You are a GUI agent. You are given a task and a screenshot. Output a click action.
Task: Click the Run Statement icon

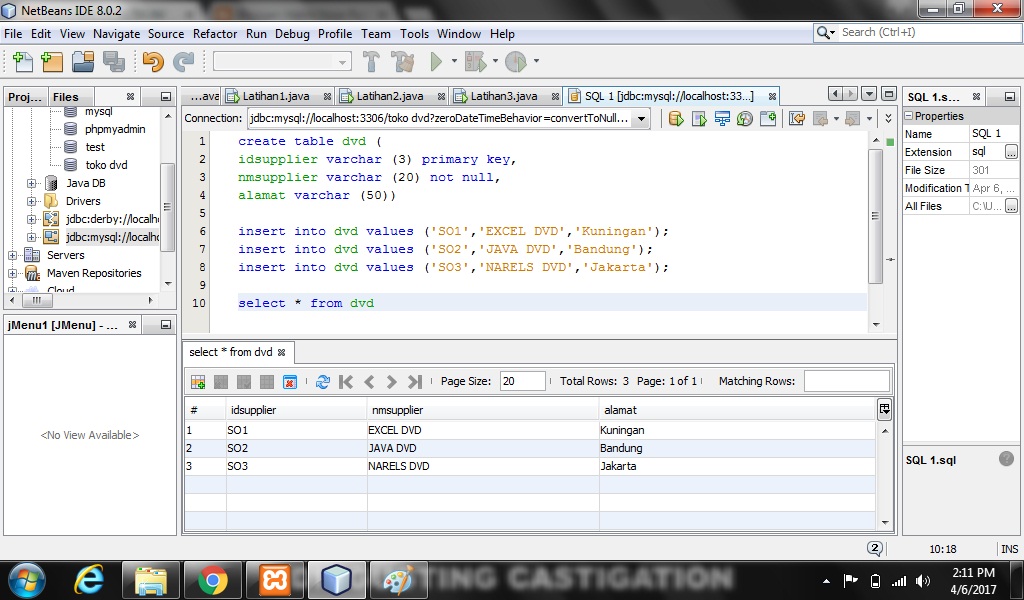click(x=699, y=118)
